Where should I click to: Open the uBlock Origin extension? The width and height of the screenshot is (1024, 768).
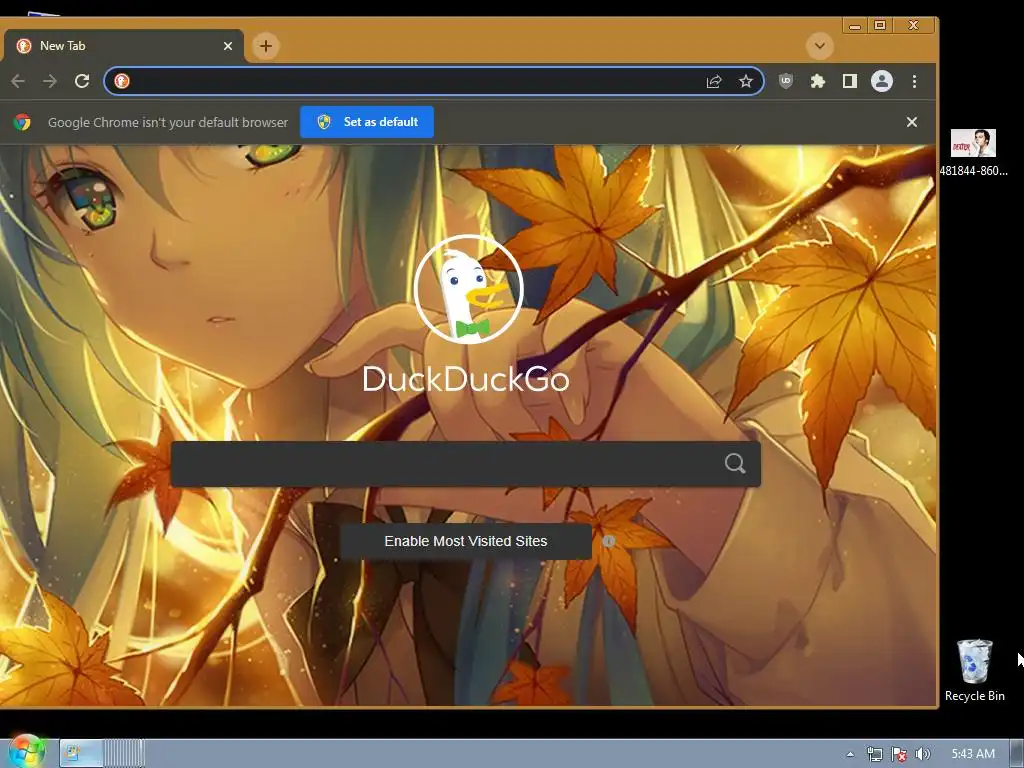[x=786, y=81]
